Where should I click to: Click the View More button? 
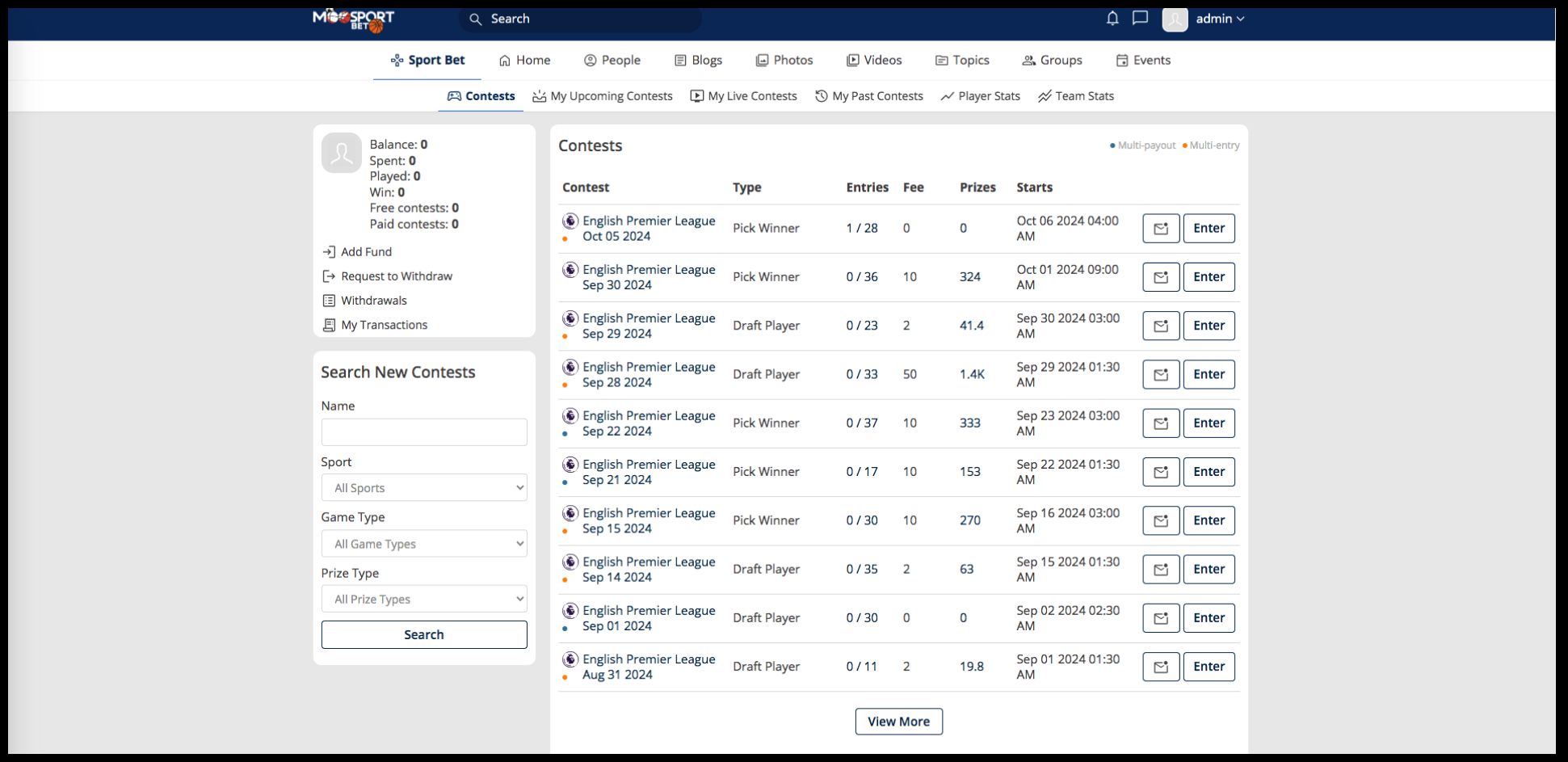click(898, 722)
